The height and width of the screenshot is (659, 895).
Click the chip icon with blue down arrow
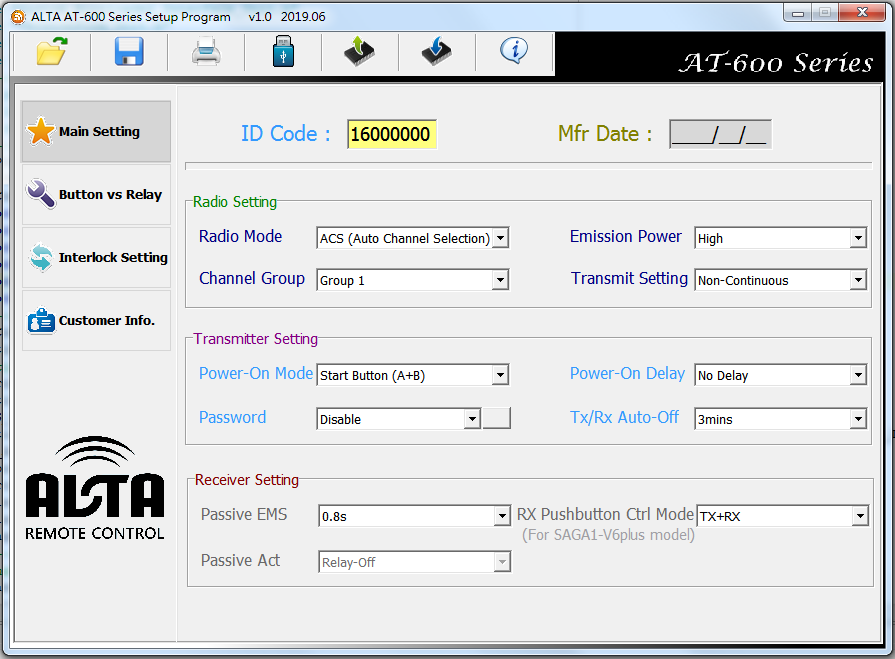[x=437, y=52]
